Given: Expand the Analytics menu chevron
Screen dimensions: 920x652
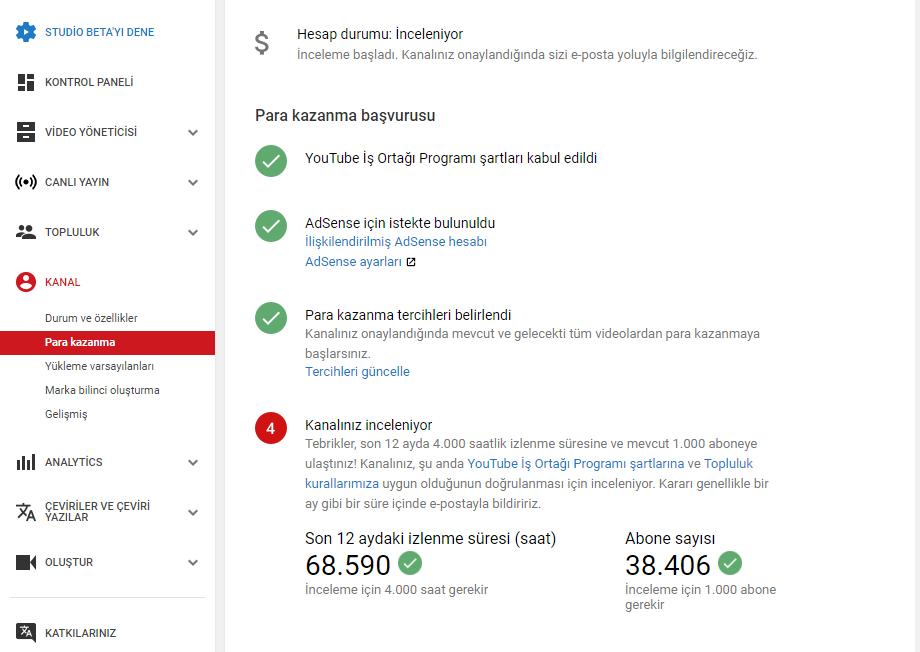Looking at the screenshot, I should pyautogui.click(x=193, y=462).
